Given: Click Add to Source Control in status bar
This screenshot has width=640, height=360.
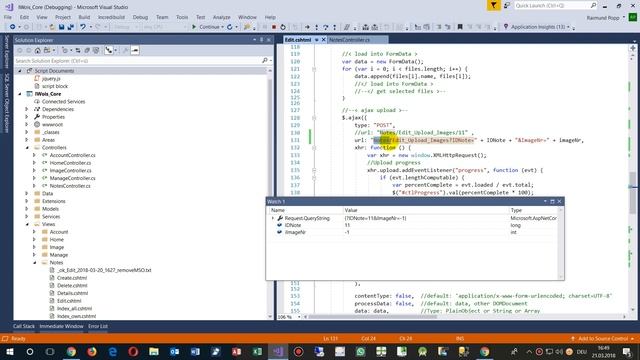Looking at the screenshot, I should point(602,338).
